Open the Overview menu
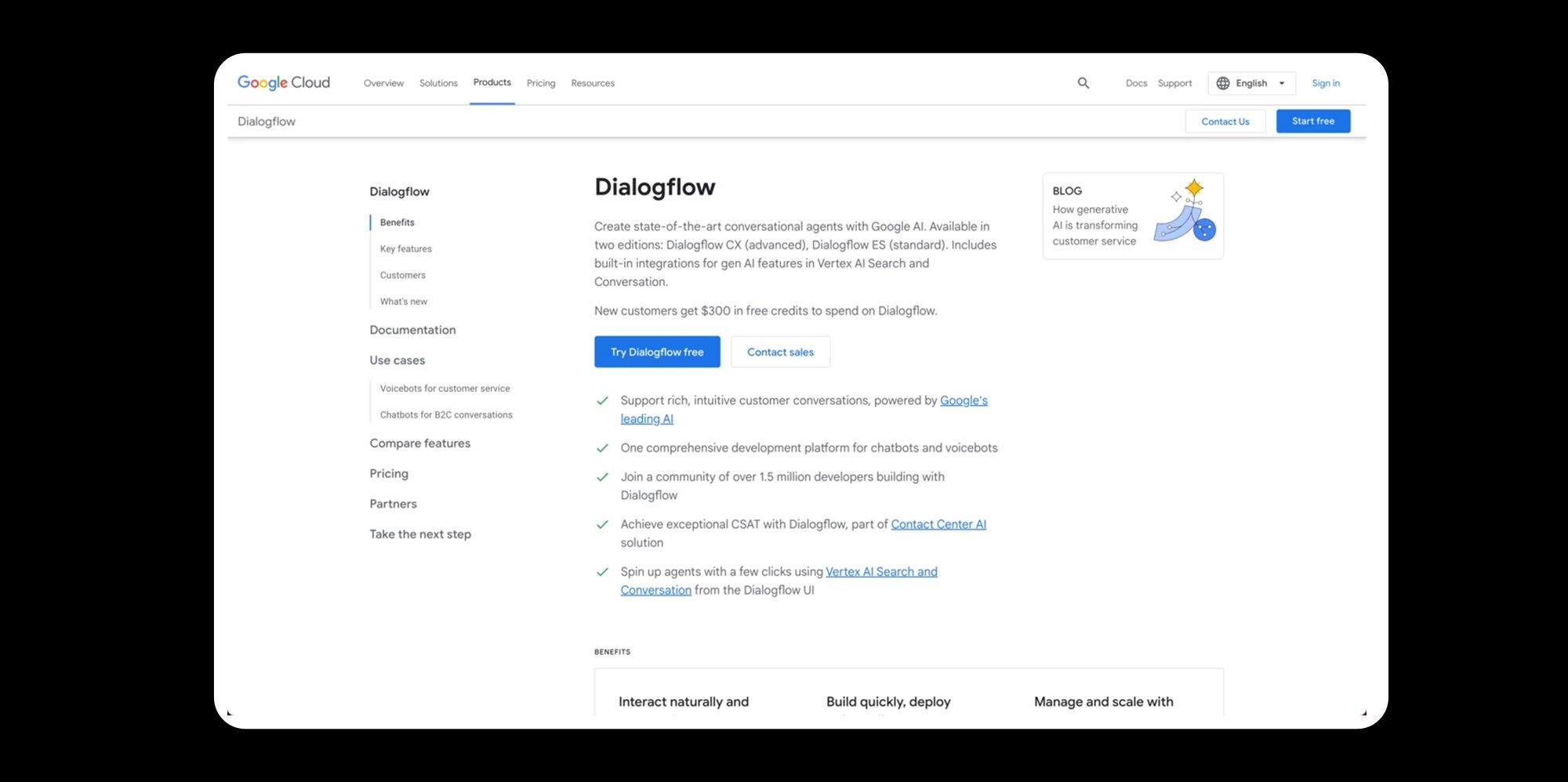 383,83
